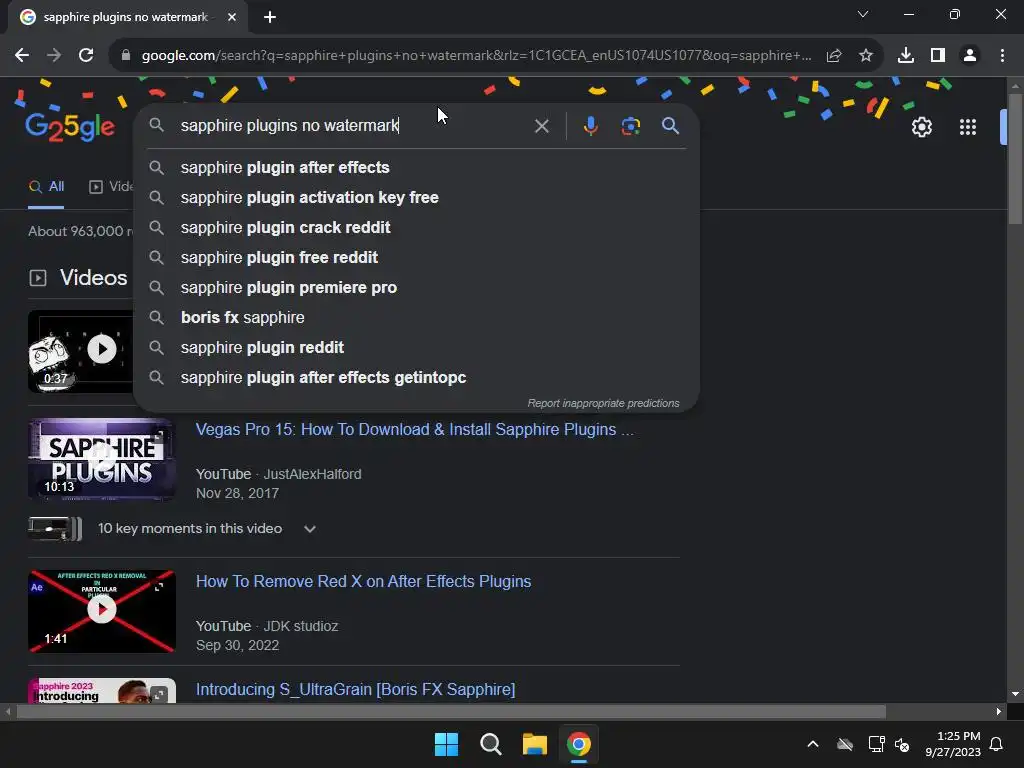The height and width of the screenshot is (768, 1024).
Task: Click the blue search magnifier button
Action: [x=671, y=125]
